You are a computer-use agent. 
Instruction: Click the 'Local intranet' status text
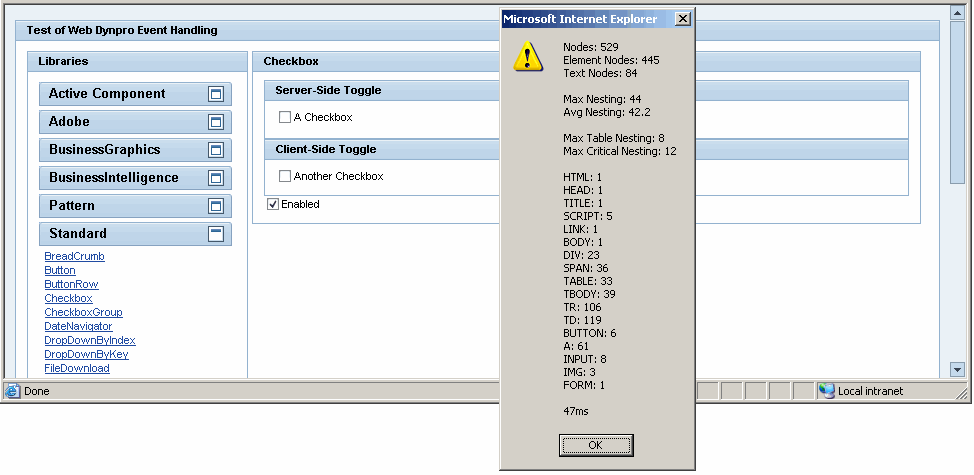(870, 392)
